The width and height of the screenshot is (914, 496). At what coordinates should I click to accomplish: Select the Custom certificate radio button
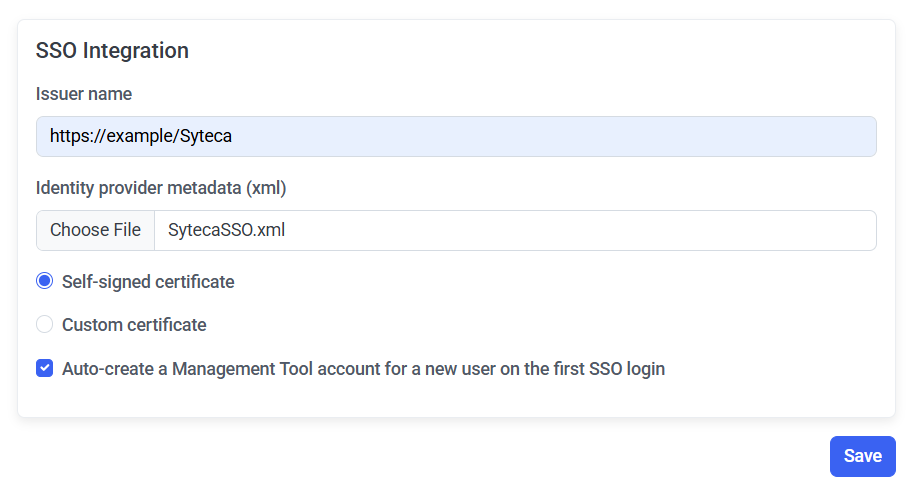(44, 325)
